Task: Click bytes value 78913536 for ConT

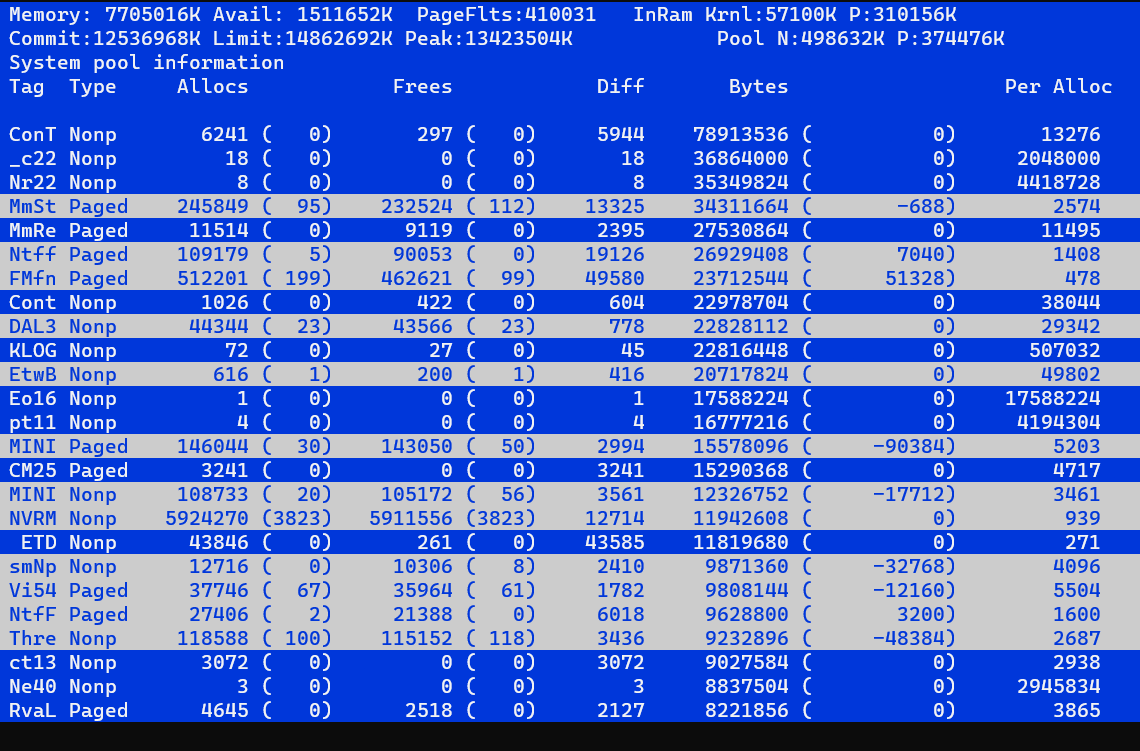Action: tap(740, 134)
